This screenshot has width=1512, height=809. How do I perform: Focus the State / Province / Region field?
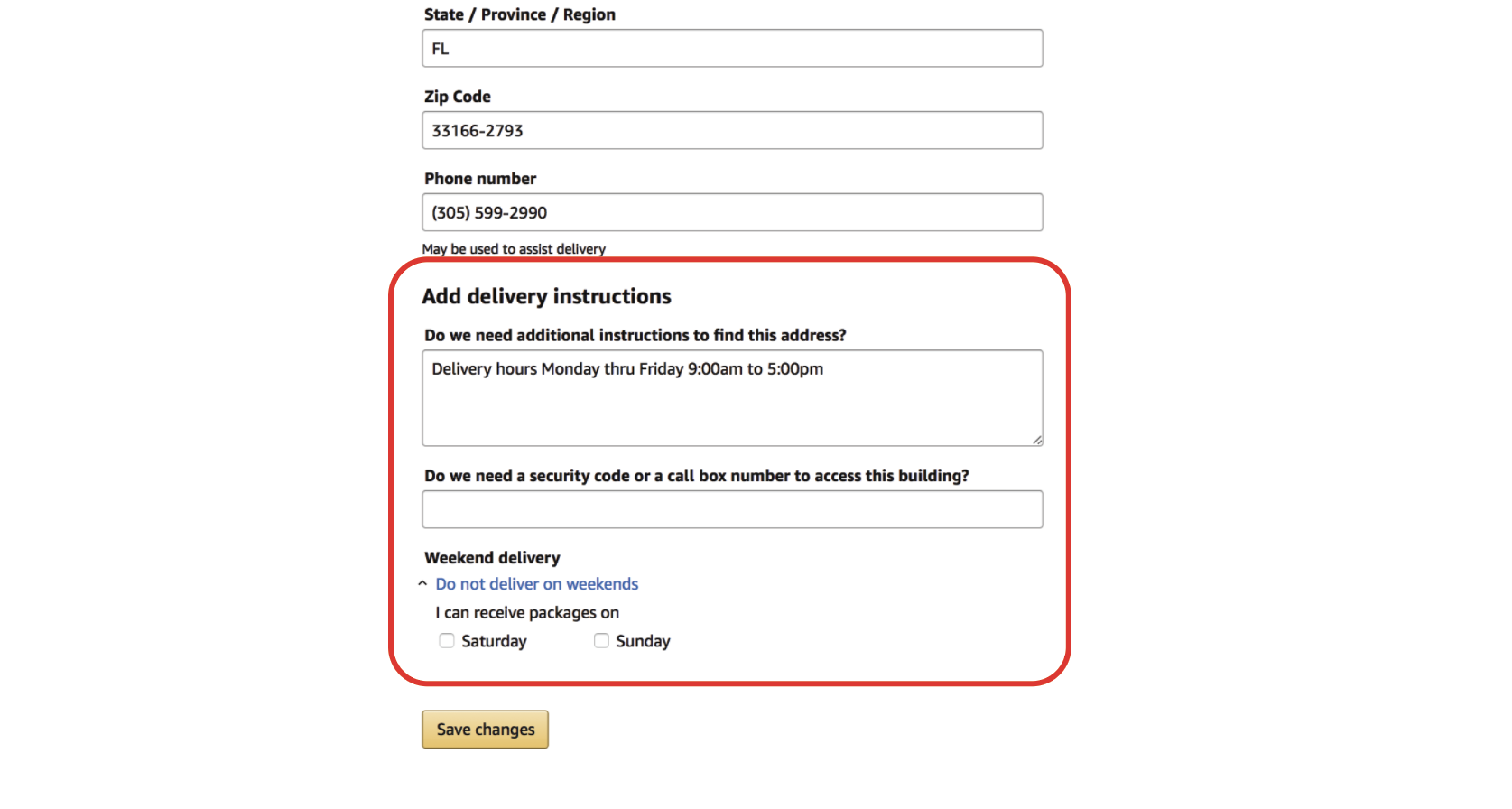pyautogui.click(x=732, y=48)
